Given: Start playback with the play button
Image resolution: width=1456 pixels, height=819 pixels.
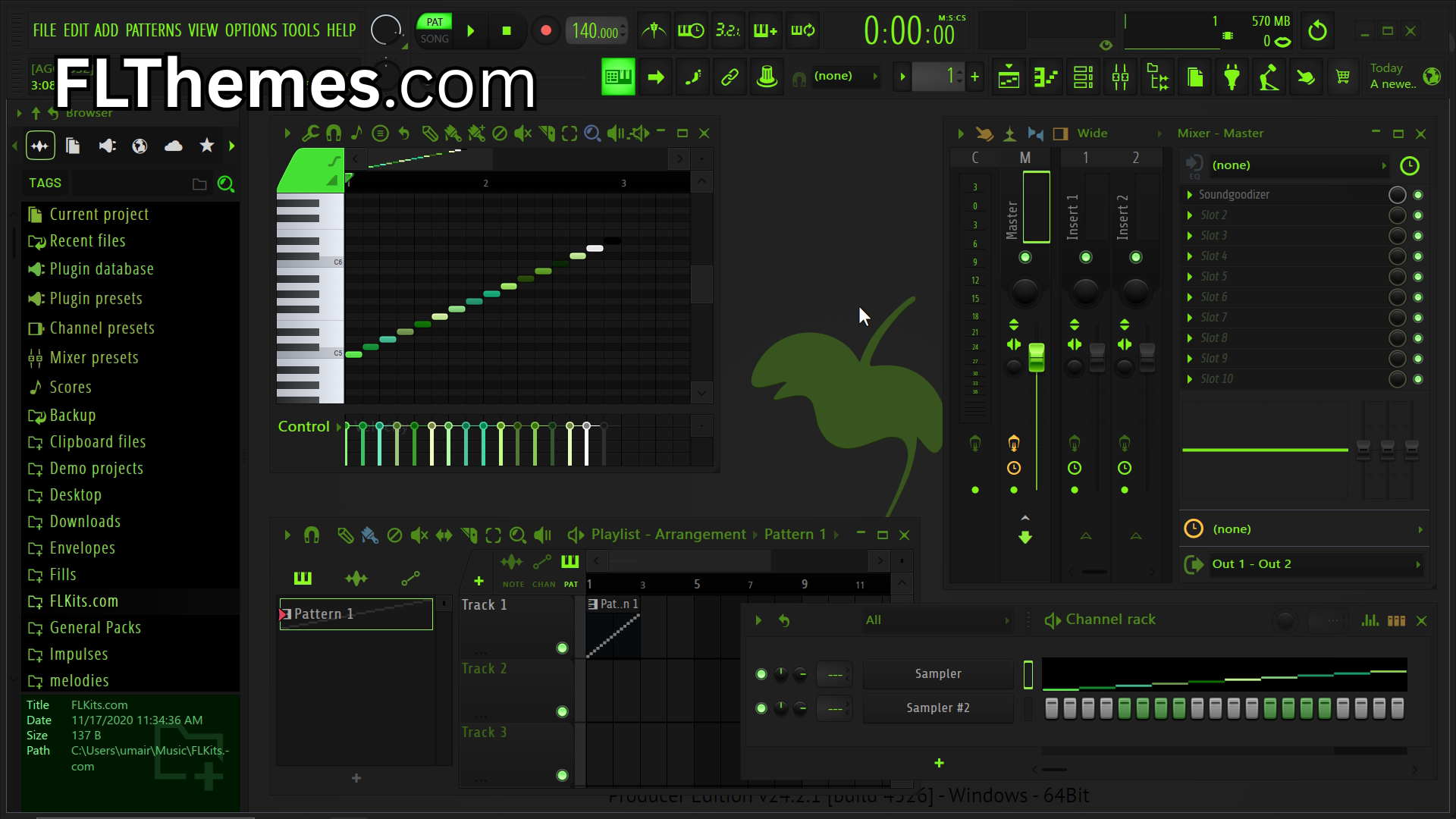Looking at the screenshot, I should coord(471,30).
